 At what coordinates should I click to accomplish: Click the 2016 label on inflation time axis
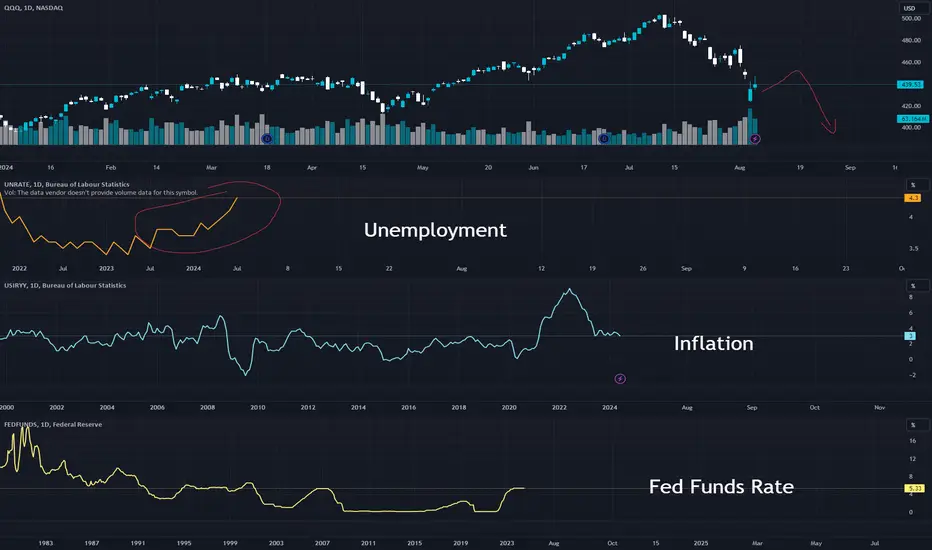(408, 408)
